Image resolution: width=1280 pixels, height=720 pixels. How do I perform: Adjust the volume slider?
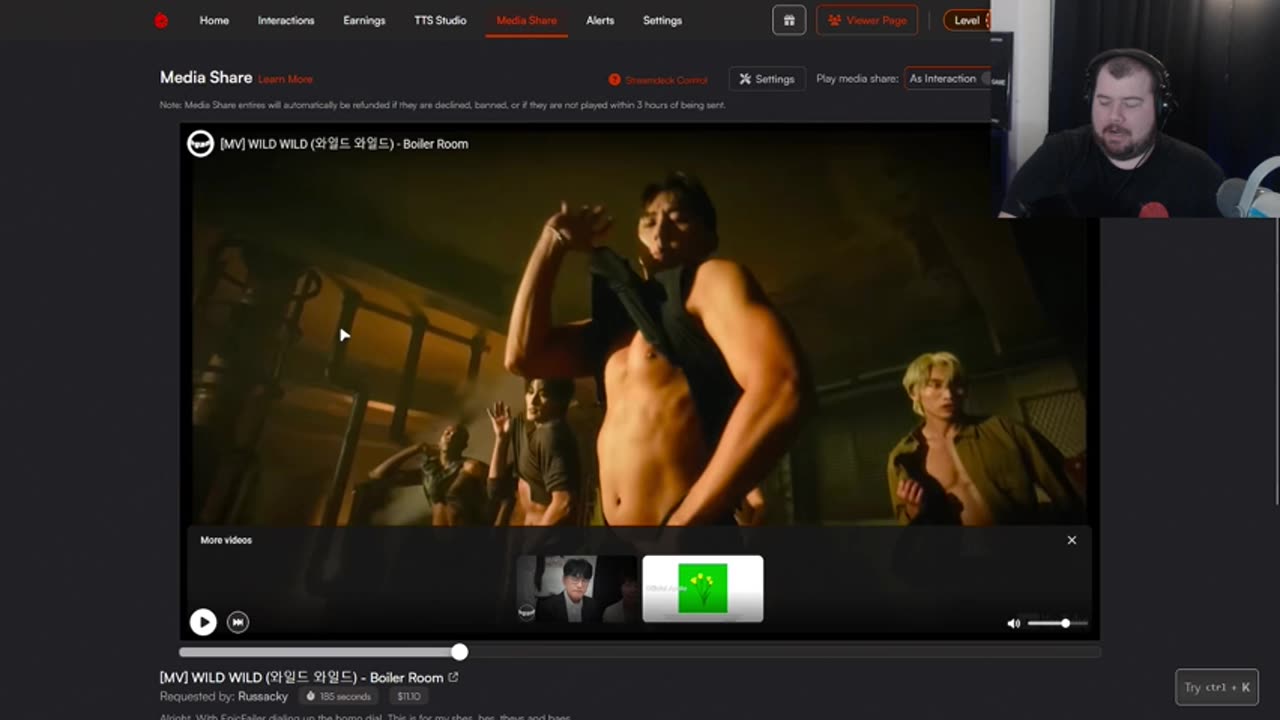[1057, 623]
